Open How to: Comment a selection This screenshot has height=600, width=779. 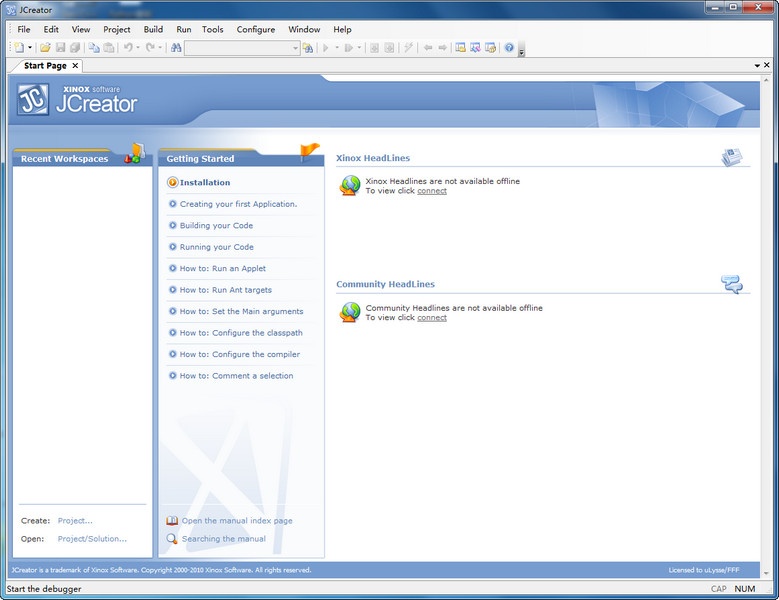(236, 375)
